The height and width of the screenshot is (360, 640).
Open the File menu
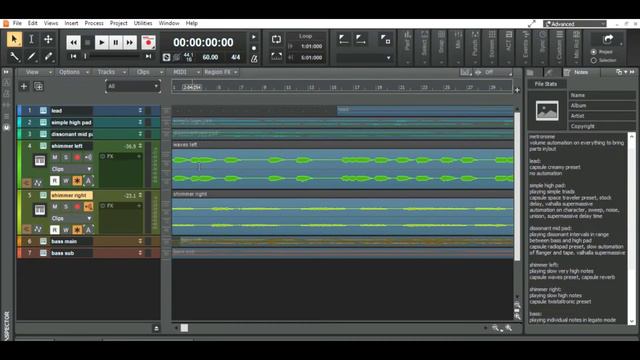(x=17, y=23)
